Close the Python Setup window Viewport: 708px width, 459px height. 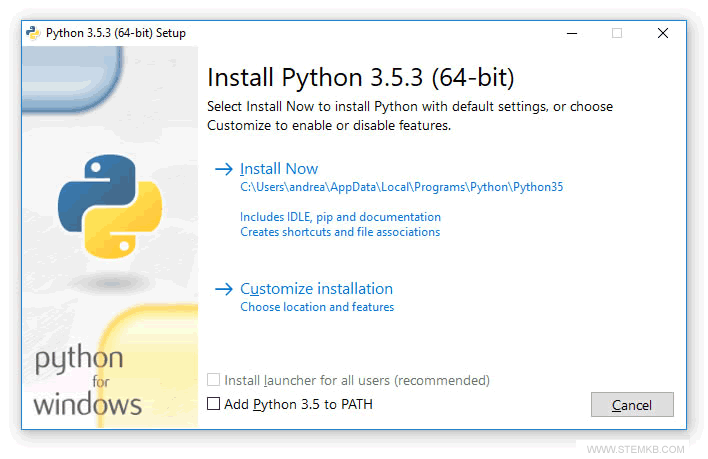point(663,33)
